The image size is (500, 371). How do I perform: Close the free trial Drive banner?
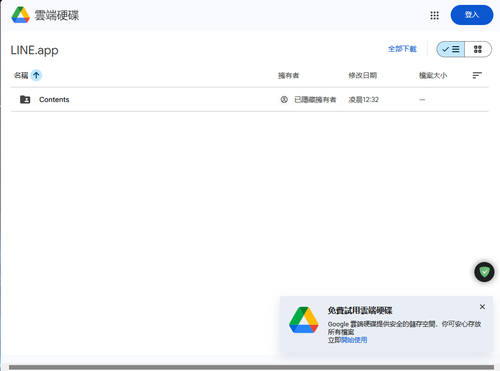pos(482,307)
